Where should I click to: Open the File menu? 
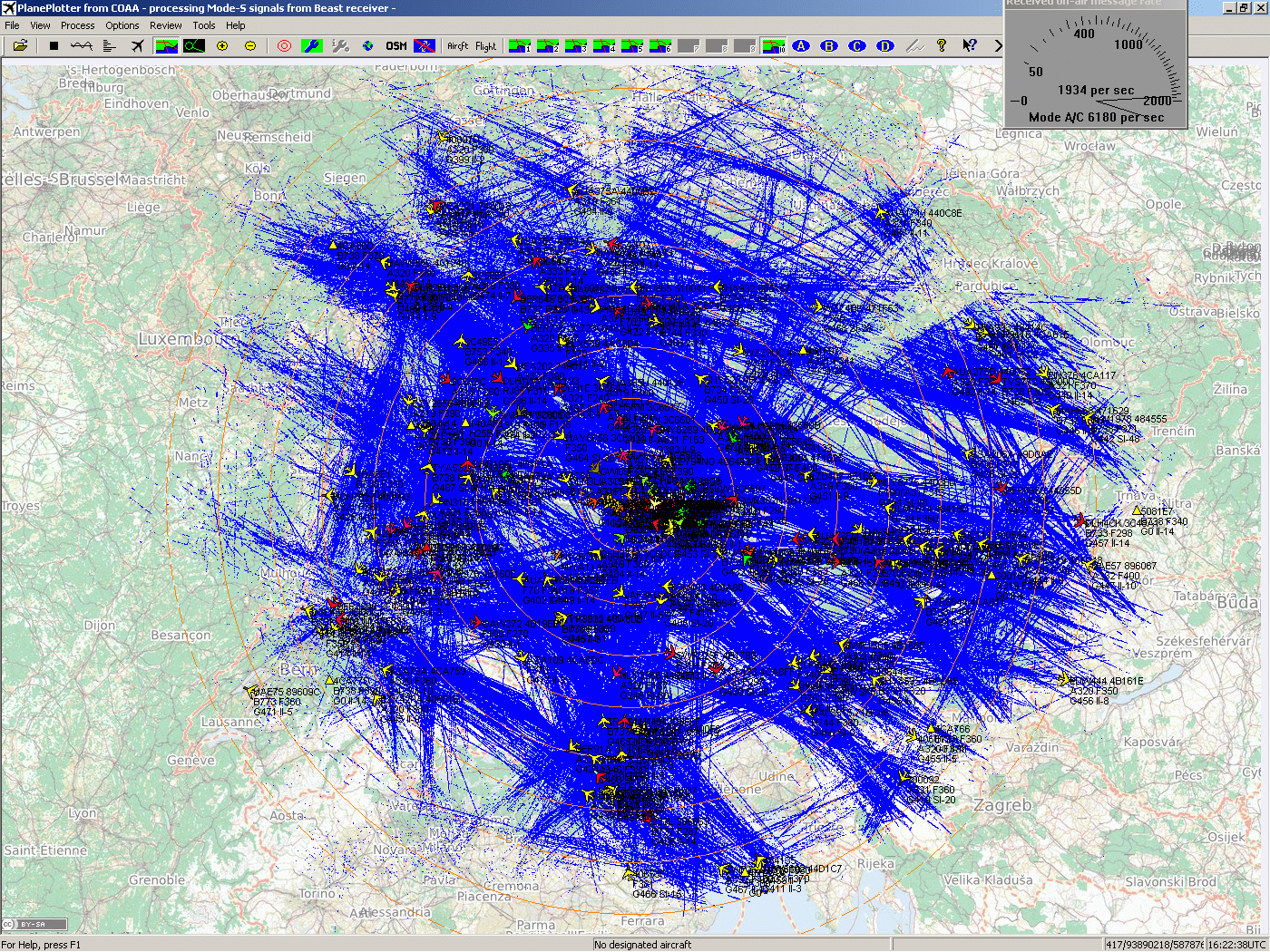coord(12,25)
